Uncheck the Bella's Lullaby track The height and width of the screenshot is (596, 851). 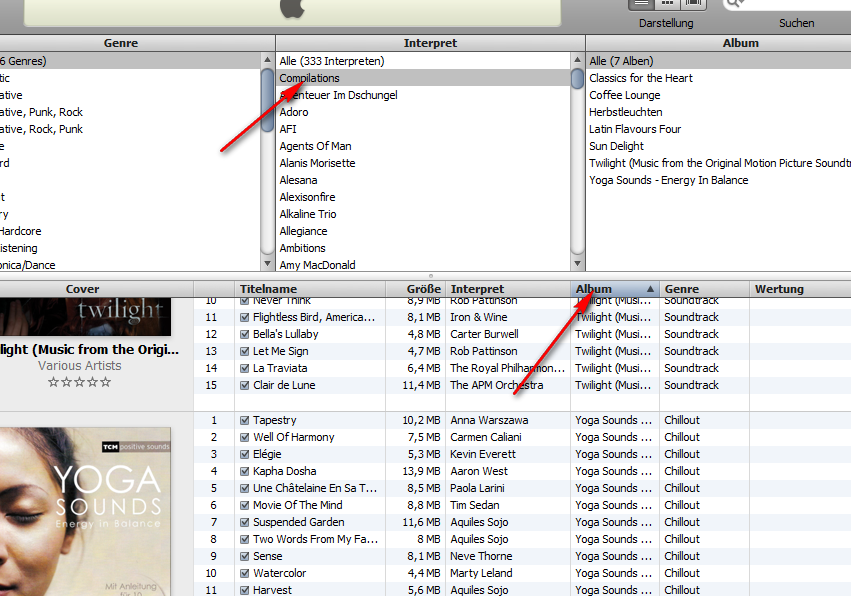pyautogui.click(x=244, y=334)
